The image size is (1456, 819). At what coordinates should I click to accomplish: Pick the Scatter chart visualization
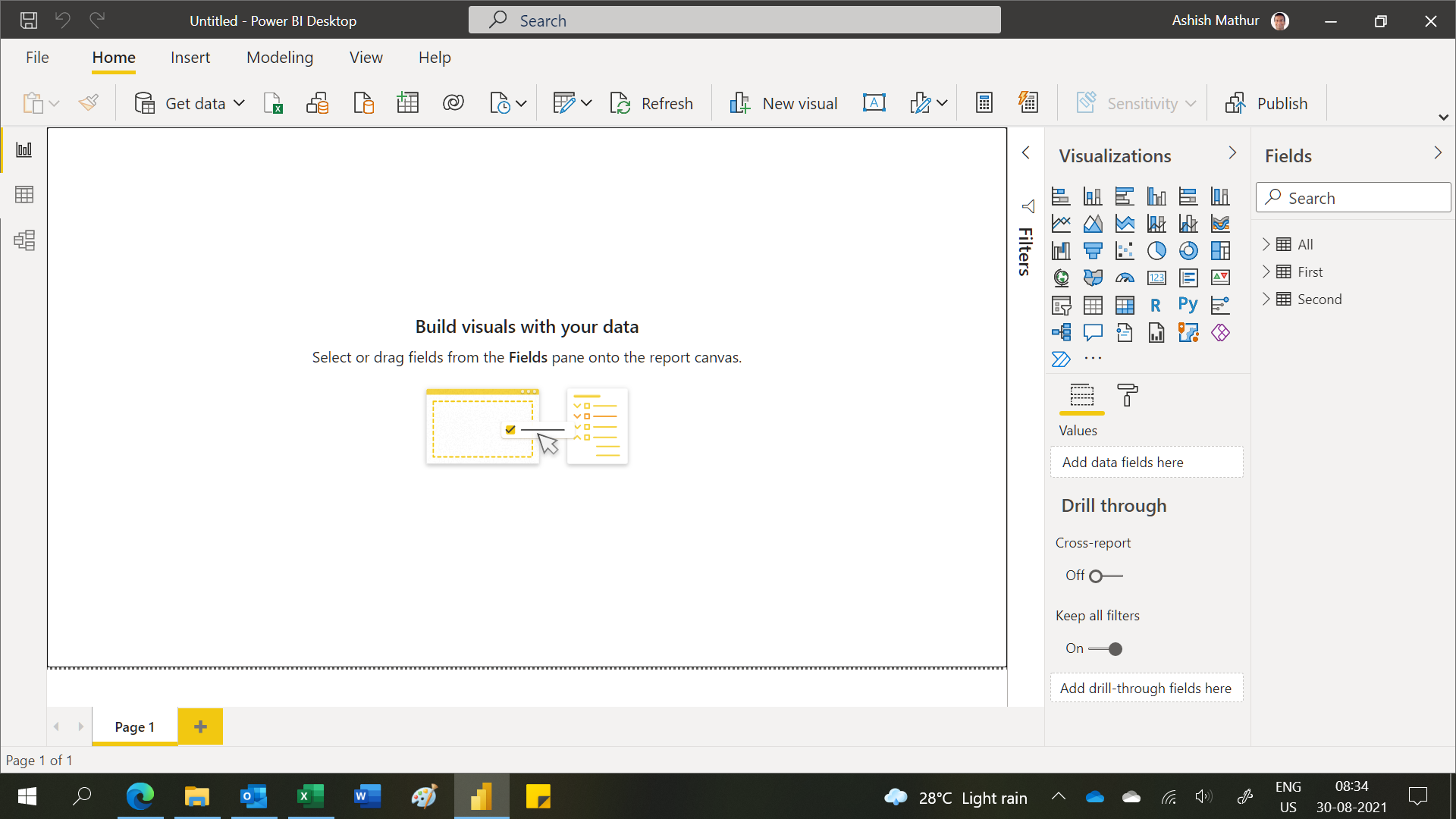click(x=1125, y=251)
